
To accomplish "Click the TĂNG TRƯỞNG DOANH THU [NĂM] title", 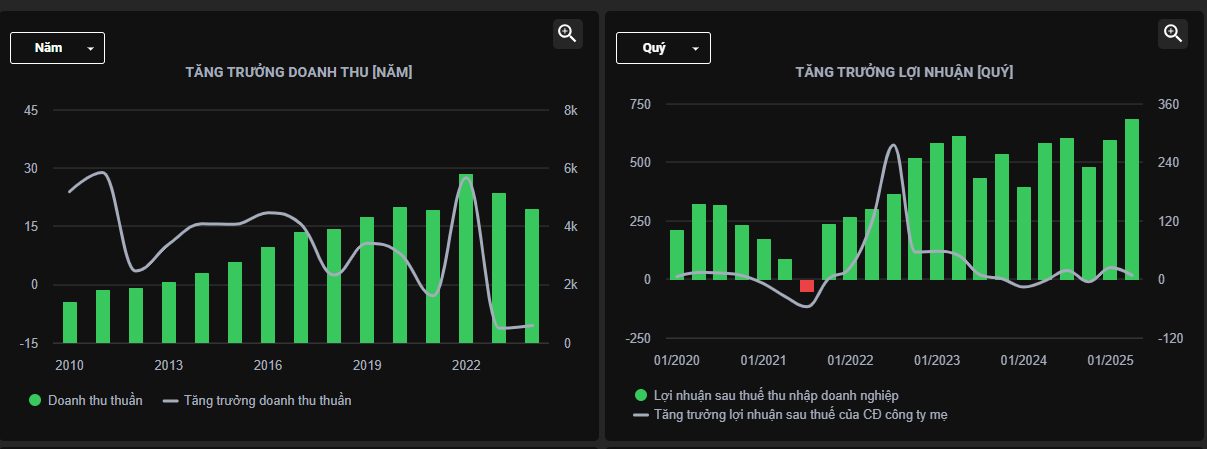I will 299,72.
